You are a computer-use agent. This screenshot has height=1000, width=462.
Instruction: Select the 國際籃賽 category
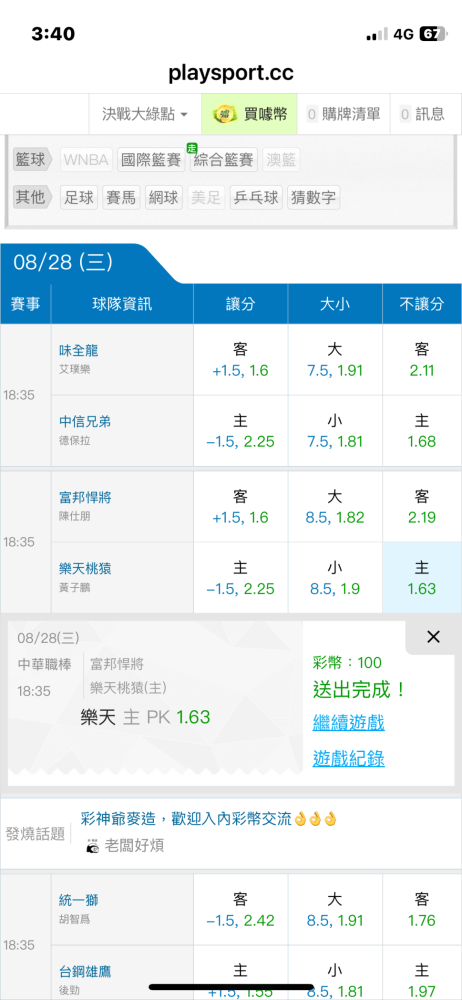tap(151, 159)
